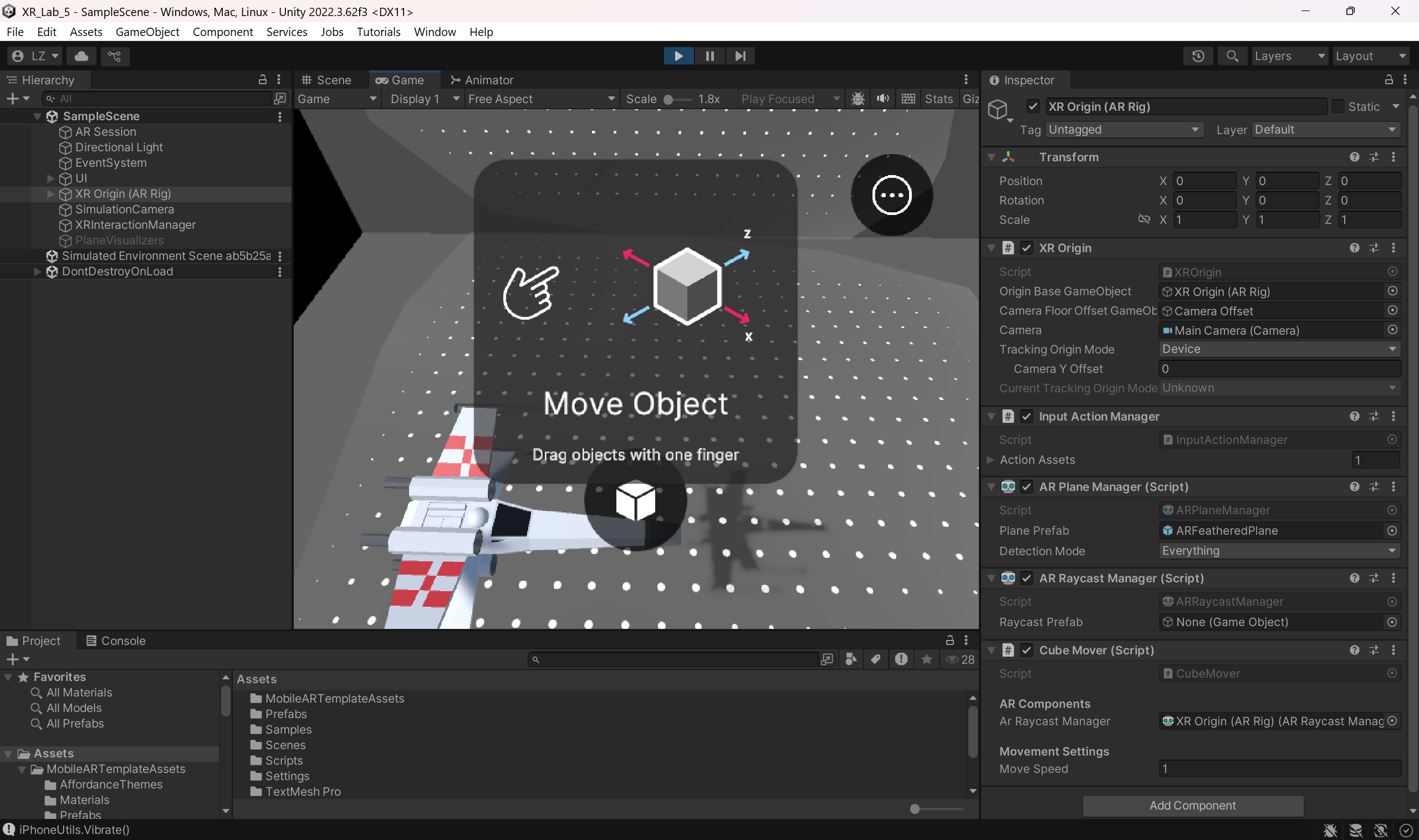Click the Inspector lock icon

[1389, 80]
